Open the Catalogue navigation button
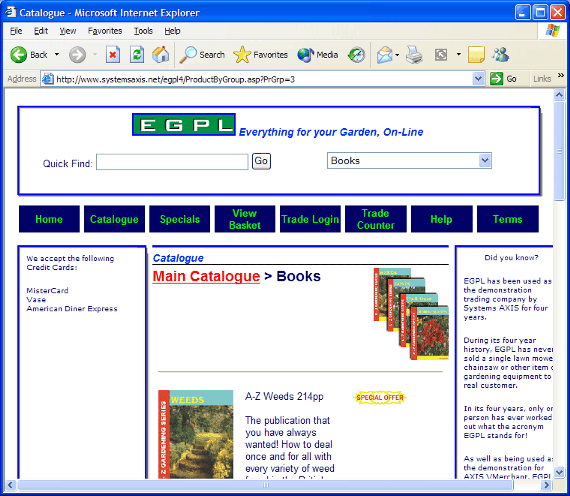 pos(114,219)
